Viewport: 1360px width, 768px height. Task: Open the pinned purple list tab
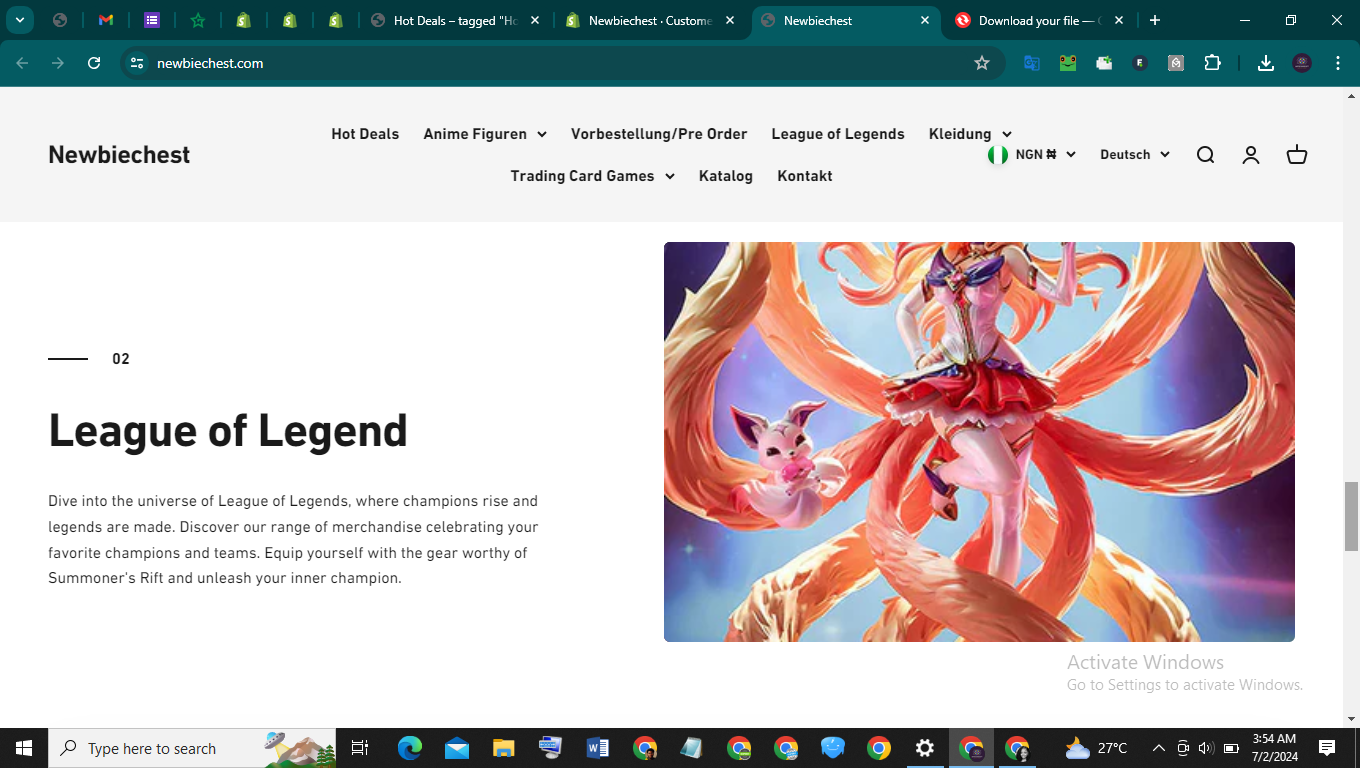tap(152, 20)
